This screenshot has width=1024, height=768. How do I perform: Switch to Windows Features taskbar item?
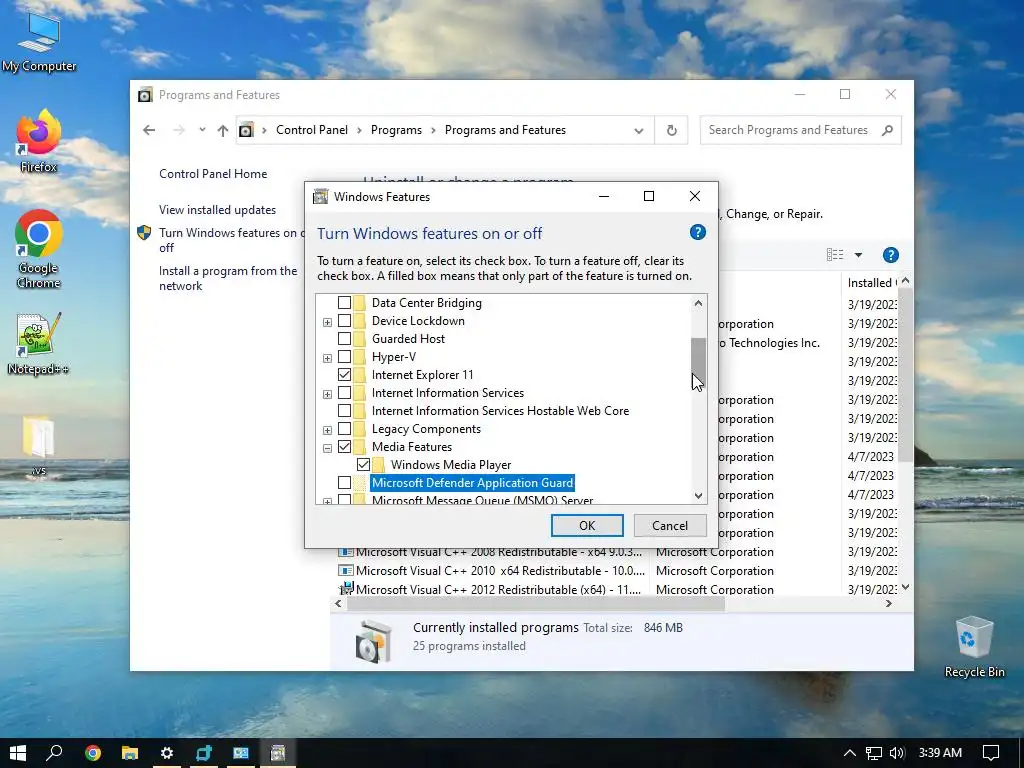point(278,753)
